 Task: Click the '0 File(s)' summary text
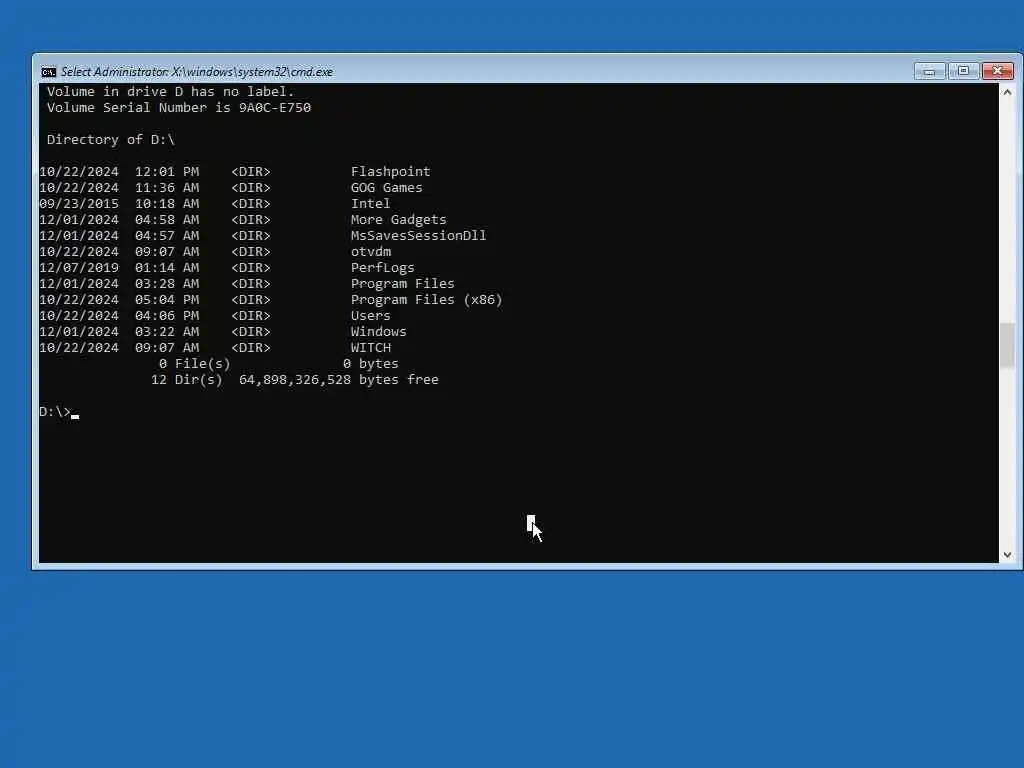195,364
